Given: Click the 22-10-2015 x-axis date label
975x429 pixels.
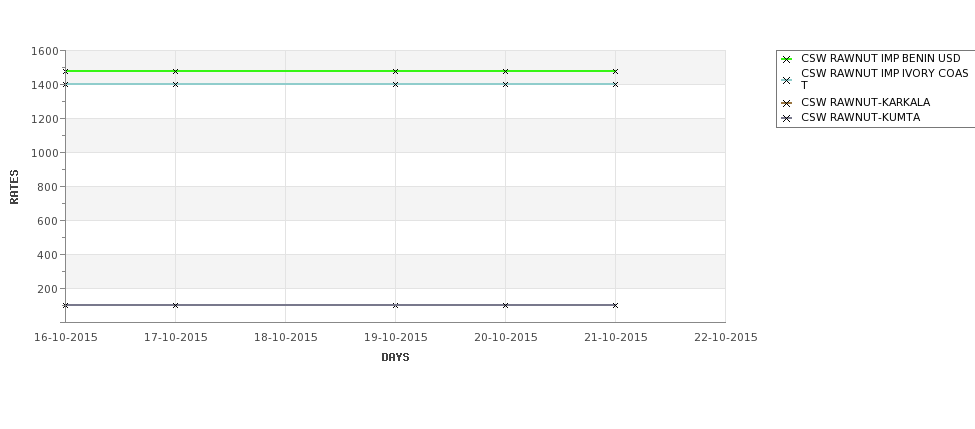Looking at the screenshot, I should coord(726,338).
